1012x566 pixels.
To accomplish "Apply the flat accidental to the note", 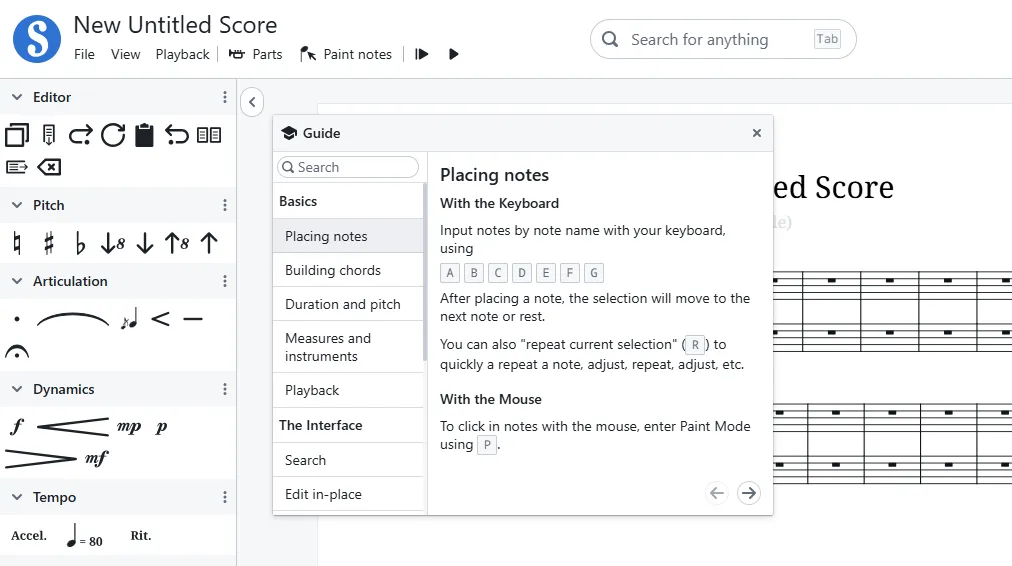I will point(80,243).
